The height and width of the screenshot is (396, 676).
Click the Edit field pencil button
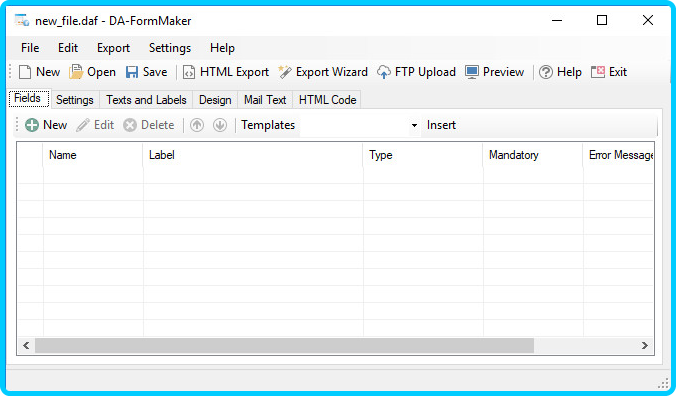[x=95, y=125]
